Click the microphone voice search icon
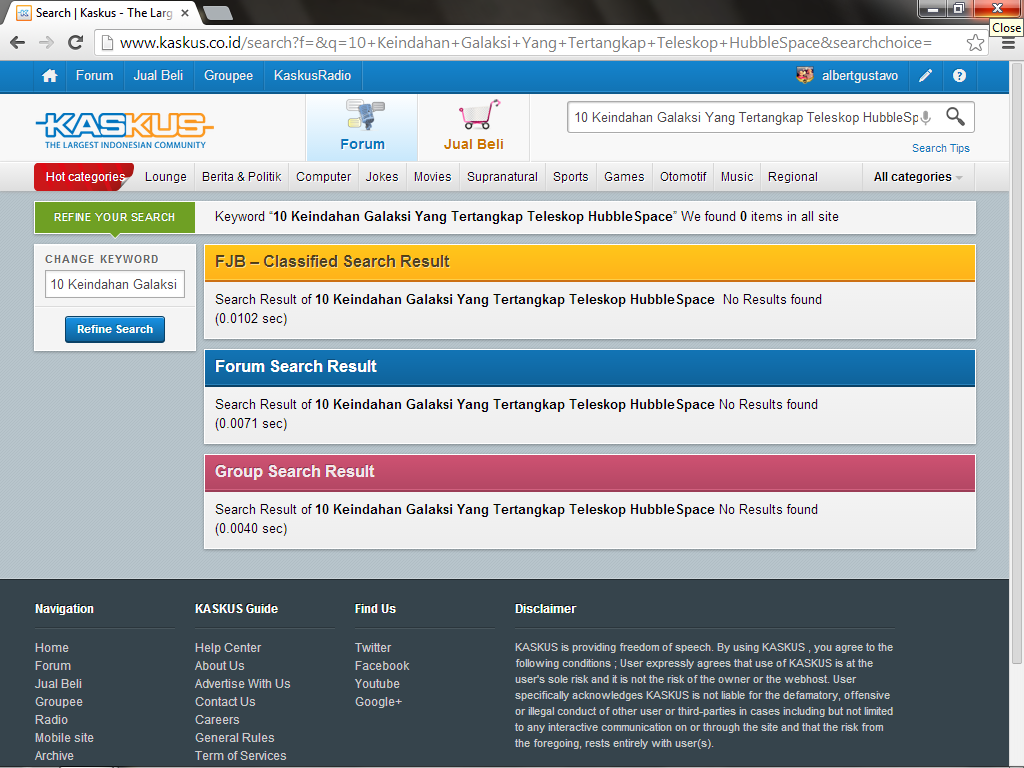 [x=925, y=118]
